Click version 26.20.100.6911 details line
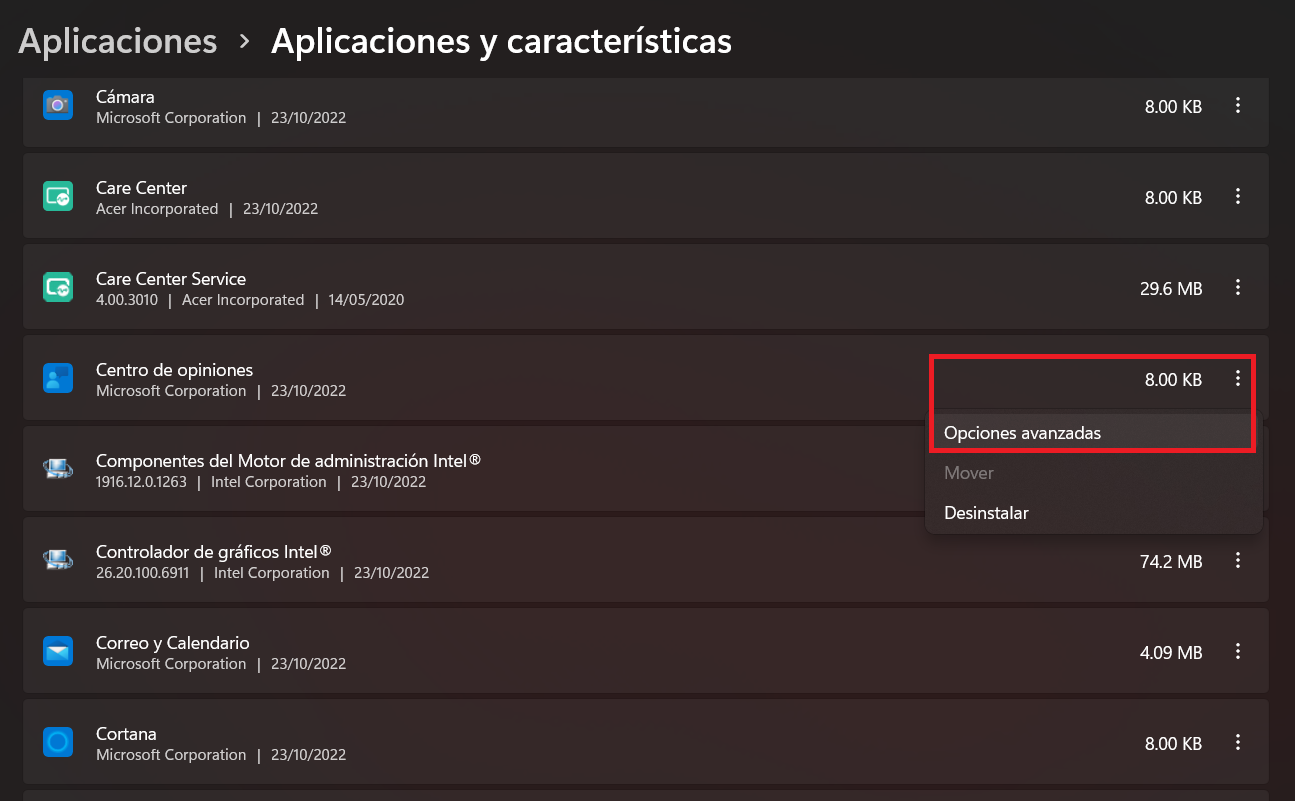The width and height of the screenshot is (1295, 801). (262, 573)
